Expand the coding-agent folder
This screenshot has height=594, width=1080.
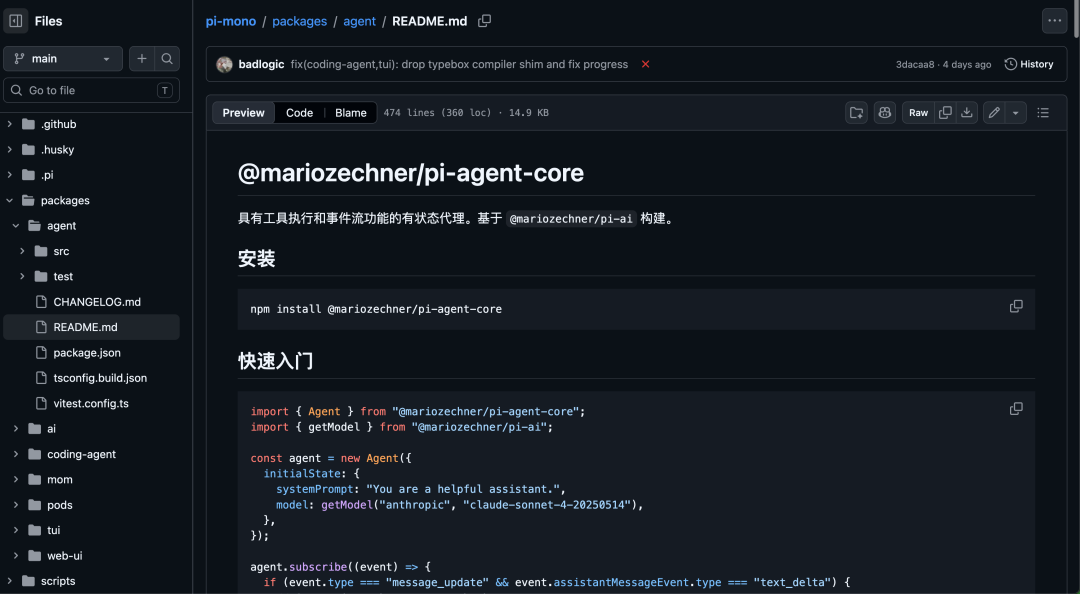click(x=16, y=454)
